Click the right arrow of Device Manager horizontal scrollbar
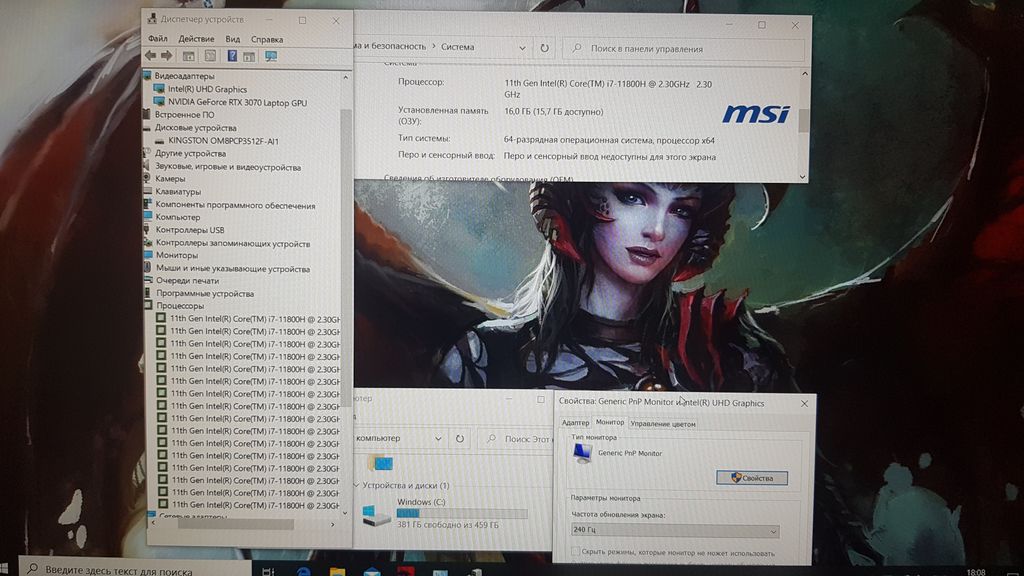The width and height of the screenshot is (1024, 576). pyautogui.click(x=332, y=524)
